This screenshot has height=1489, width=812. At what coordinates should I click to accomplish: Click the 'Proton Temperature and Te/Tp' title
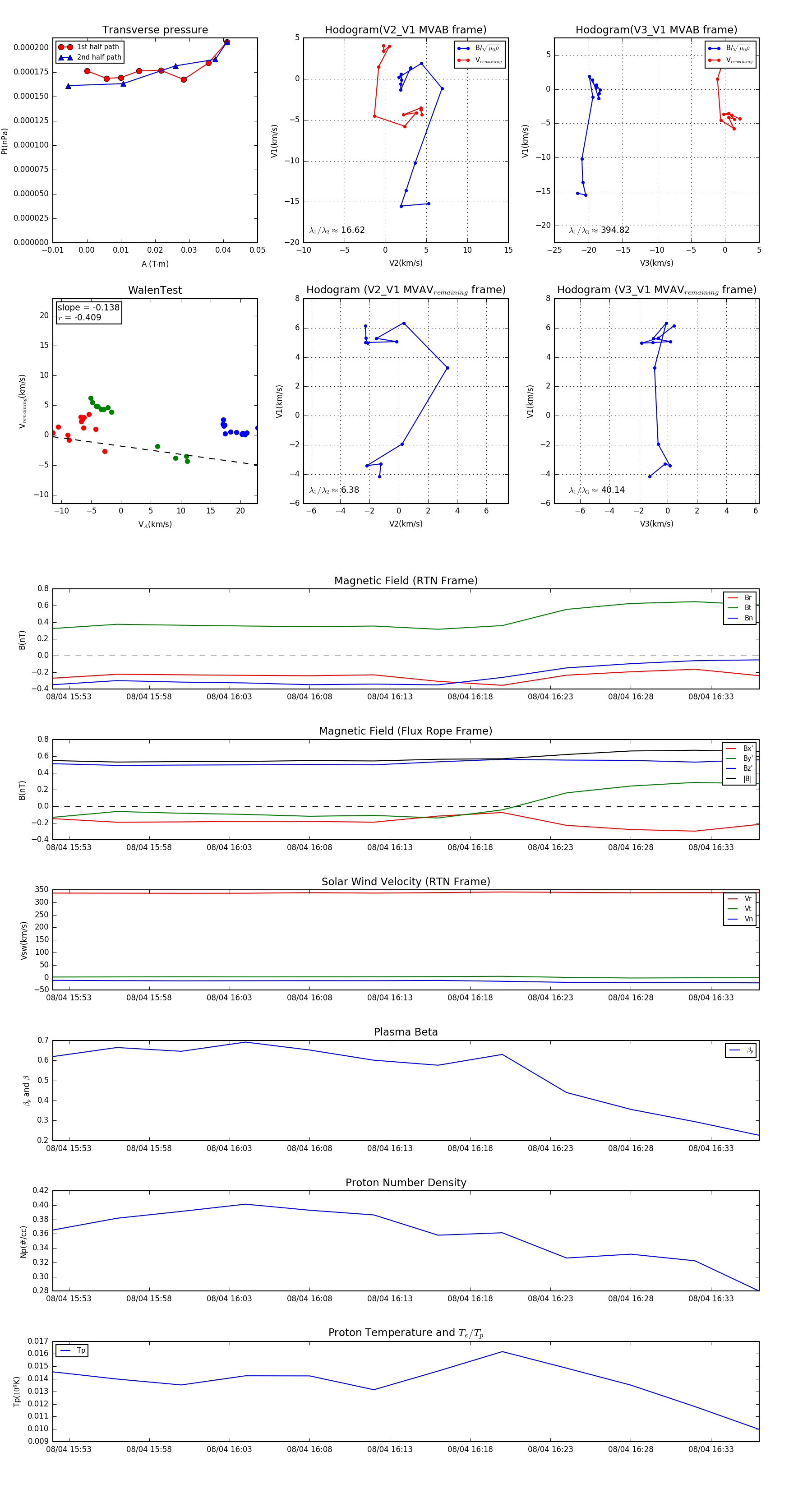(406, 1332)
